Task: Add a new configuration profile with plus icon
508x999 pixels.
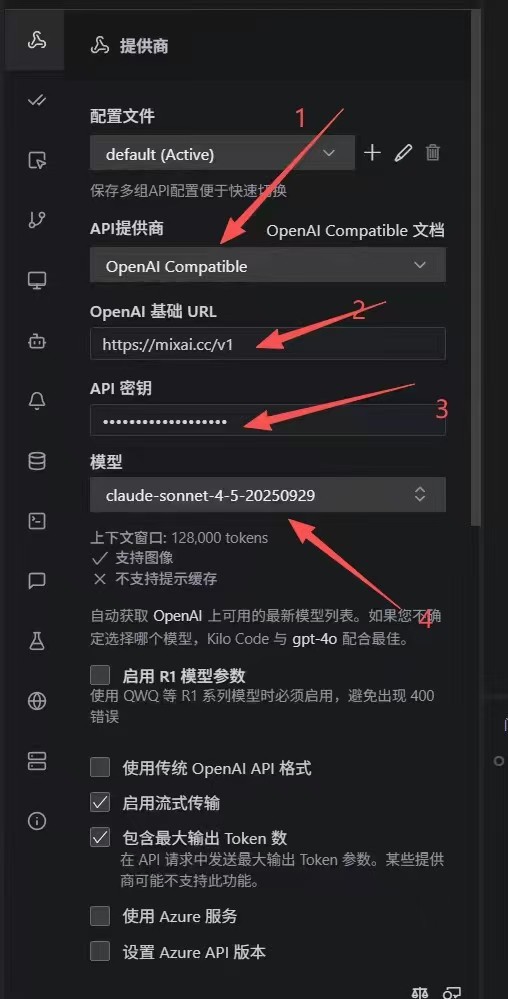Action: [372, 153]
